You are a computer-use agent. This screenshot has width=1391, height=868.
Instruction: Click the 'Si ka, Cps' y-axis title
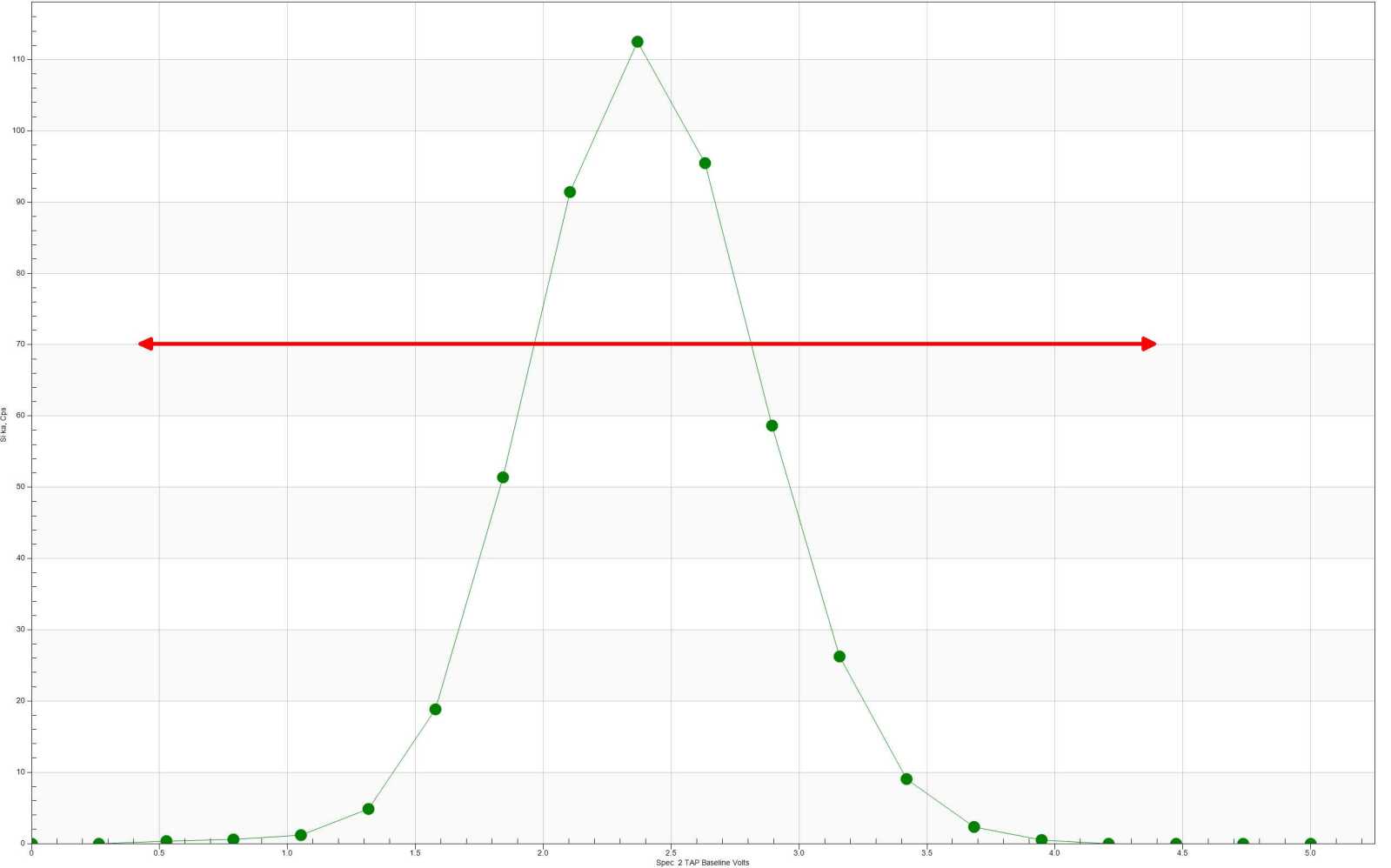point(4,424)
